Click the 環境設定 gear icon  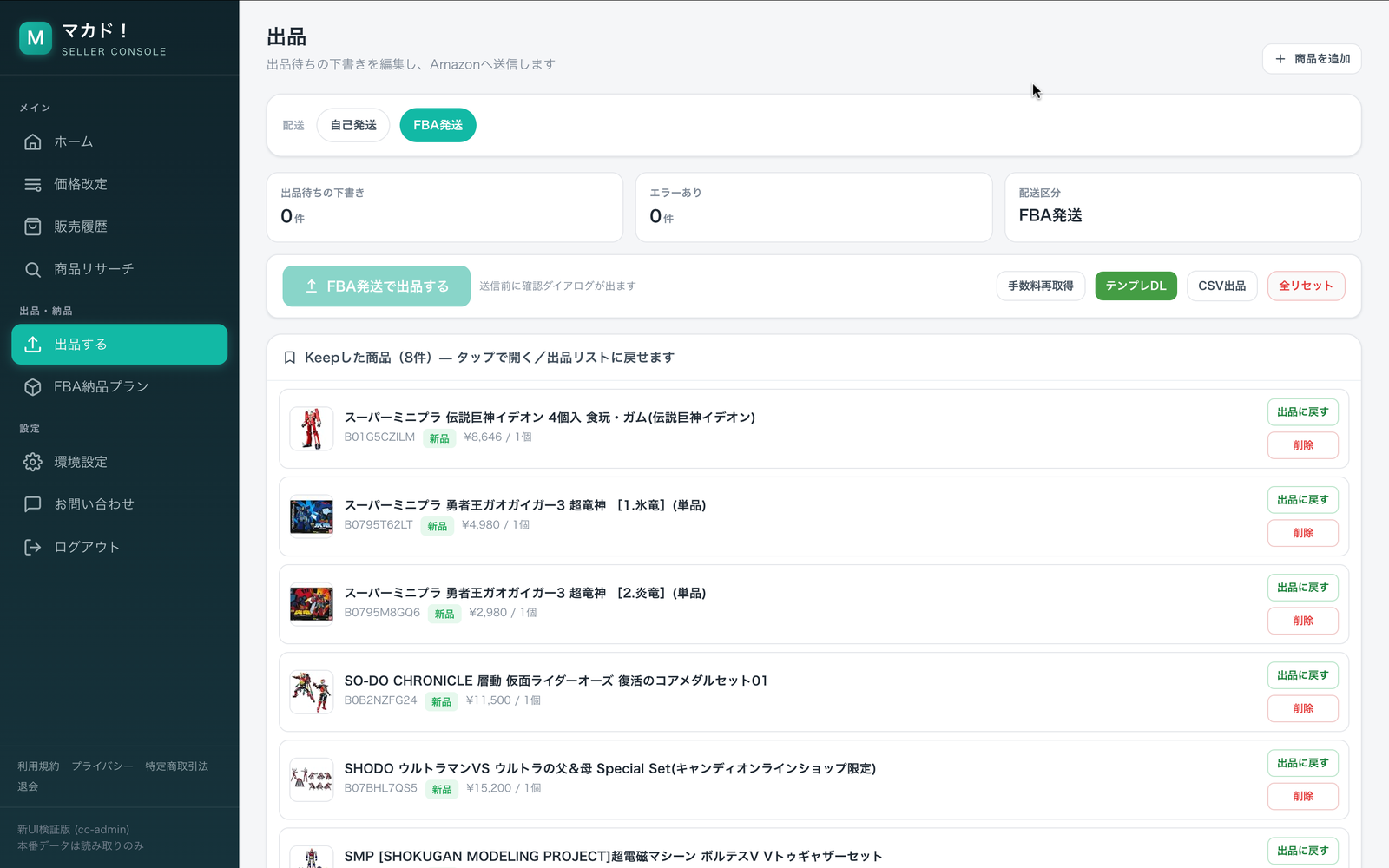(33, 462)
